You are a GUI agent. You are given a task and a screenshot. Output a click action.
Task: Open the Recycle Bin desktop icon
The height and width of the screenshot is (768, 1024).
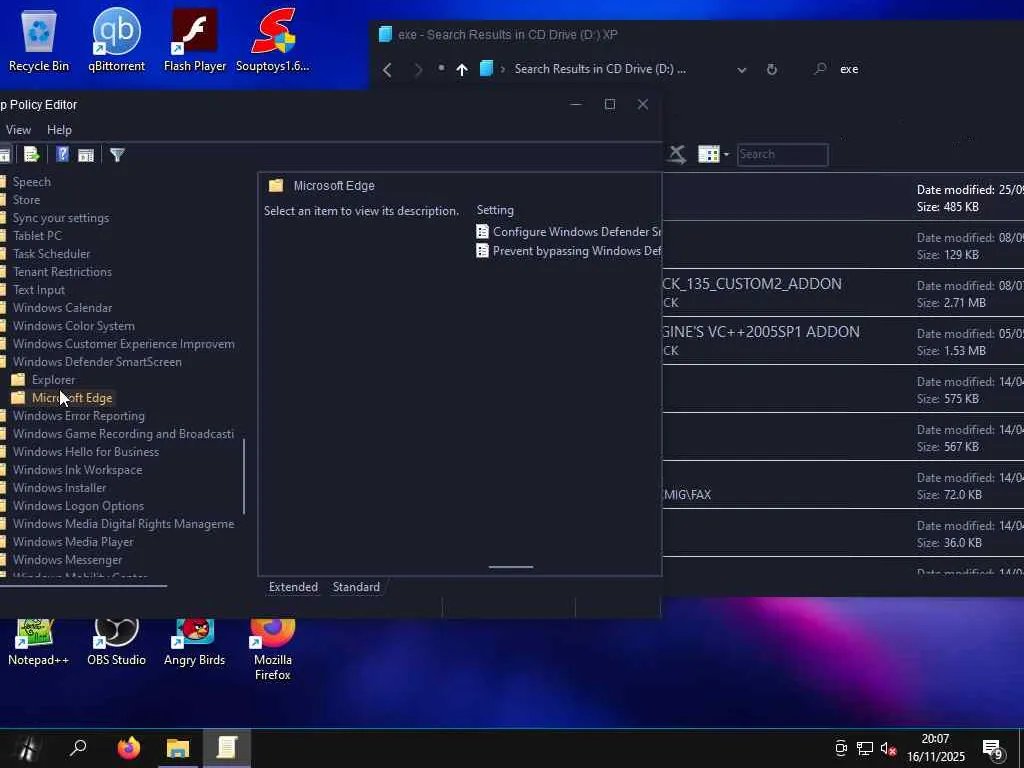pyautogui.click(x=39, y=40)
